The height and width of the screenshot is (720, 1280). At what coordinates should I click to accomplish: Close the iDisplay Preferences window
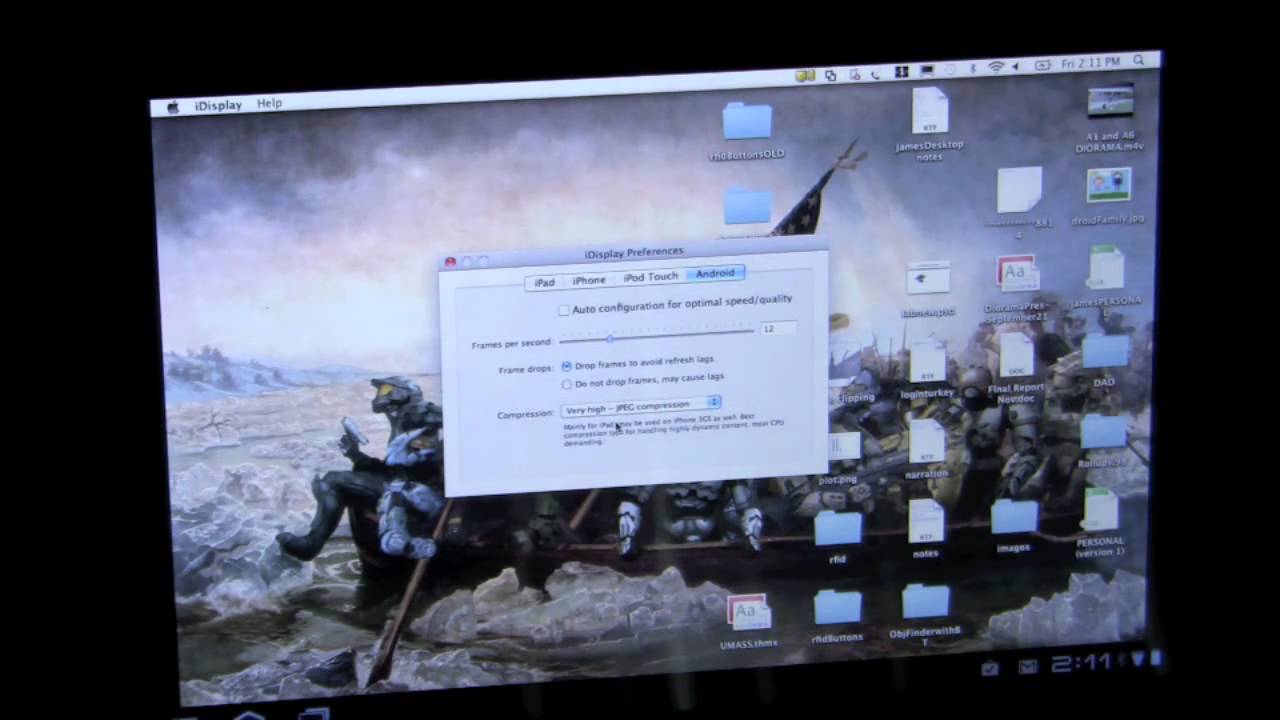(450, 262)
